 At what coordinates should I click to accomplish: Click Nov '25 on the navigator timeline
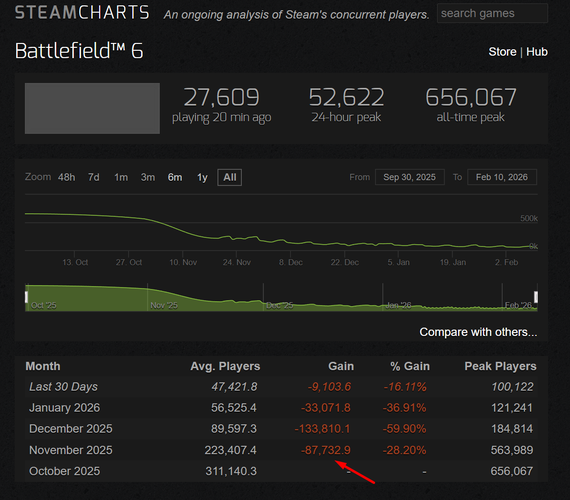tap(164, 305)
